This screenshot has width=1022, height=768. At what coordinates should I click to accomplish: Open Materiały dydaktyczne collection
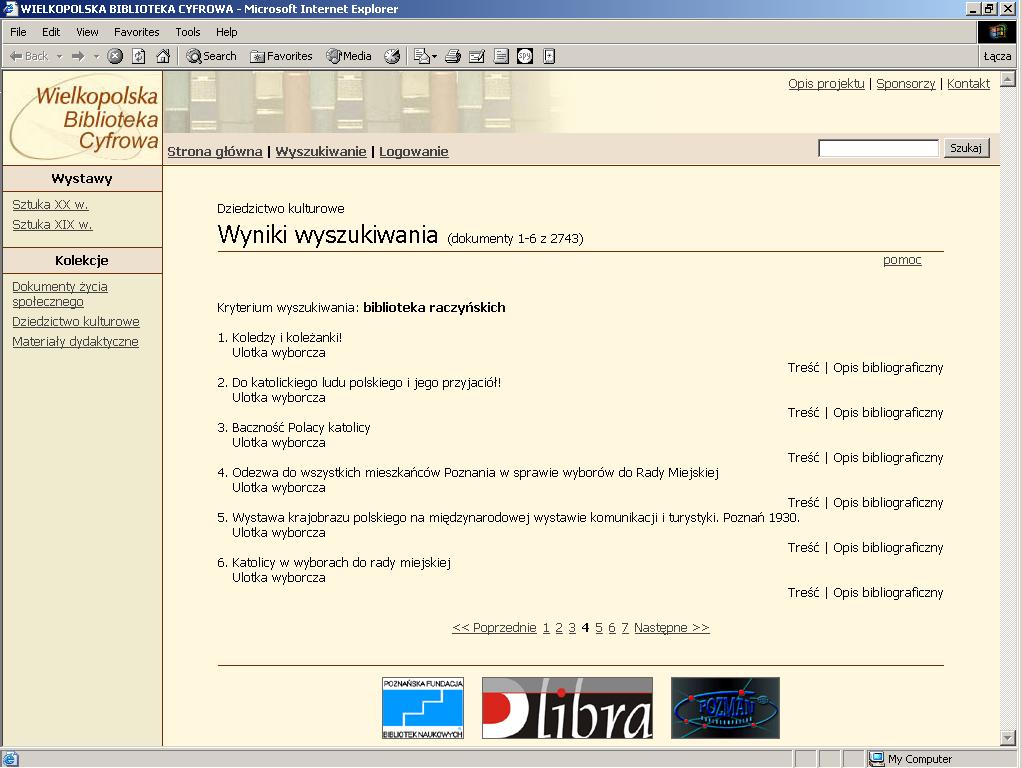point(75,342)
